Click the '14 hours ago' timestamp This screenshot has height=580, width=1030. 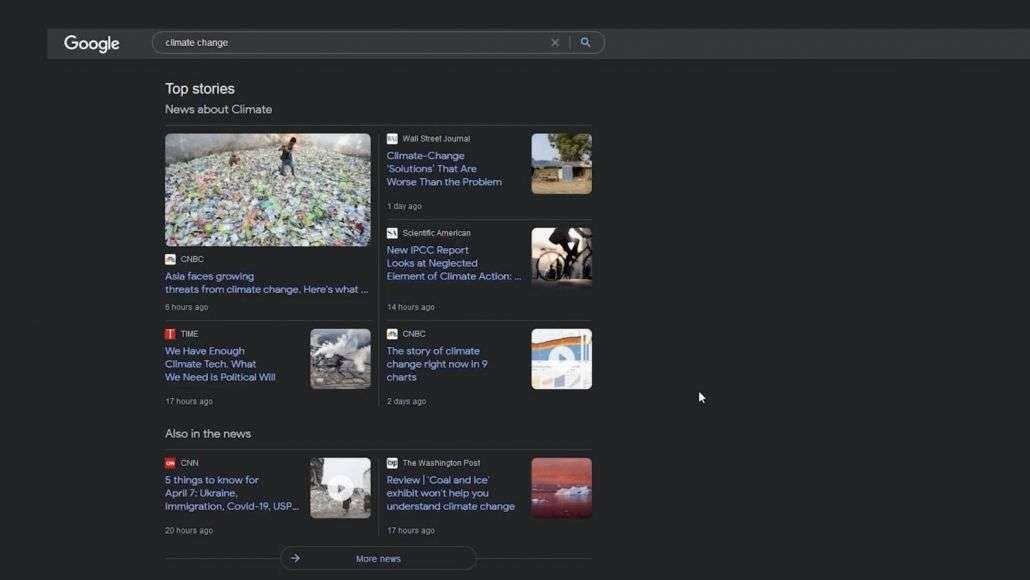coord(411,307)
